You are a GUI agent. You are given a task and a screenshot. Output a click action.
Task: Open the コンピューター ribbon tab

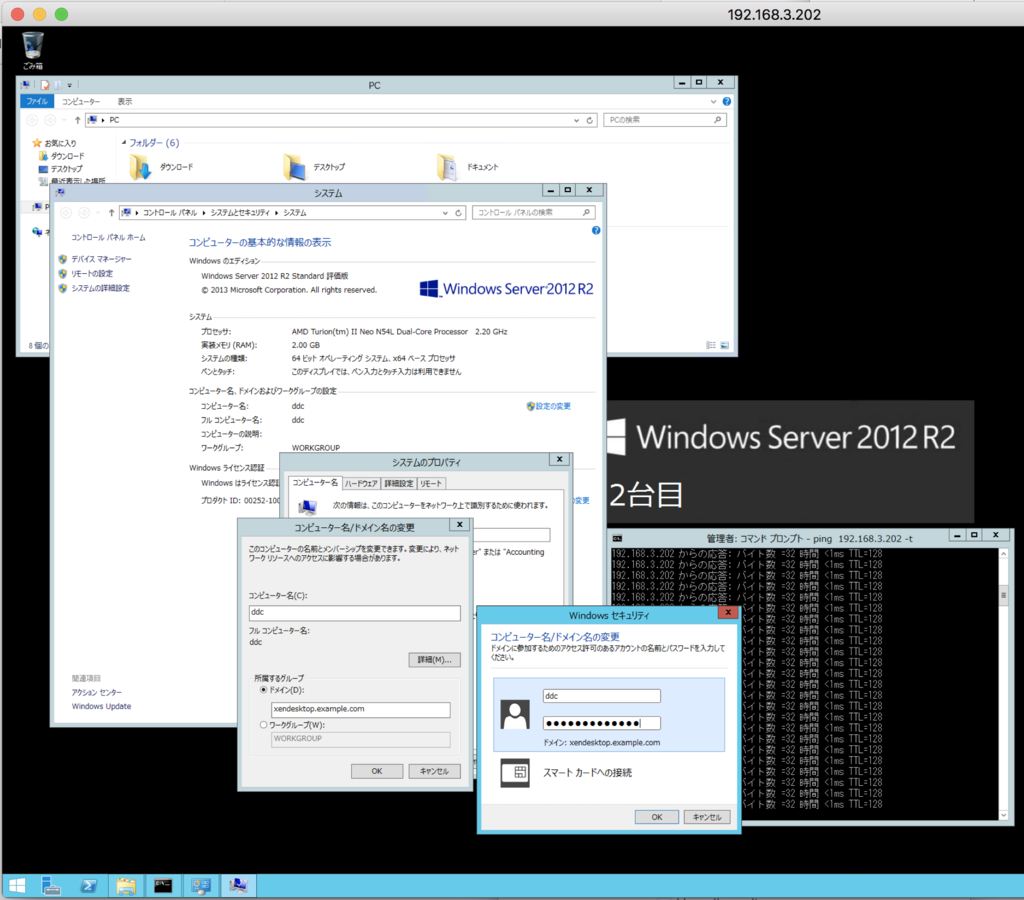coord(81,101)
